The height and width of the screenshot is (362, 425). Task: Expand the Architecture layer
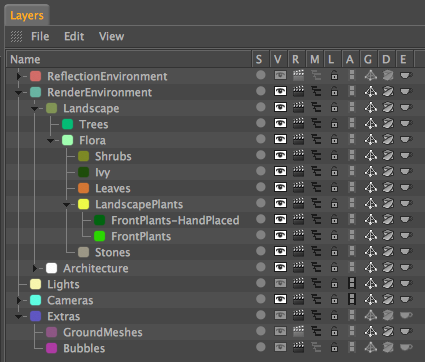35,268
